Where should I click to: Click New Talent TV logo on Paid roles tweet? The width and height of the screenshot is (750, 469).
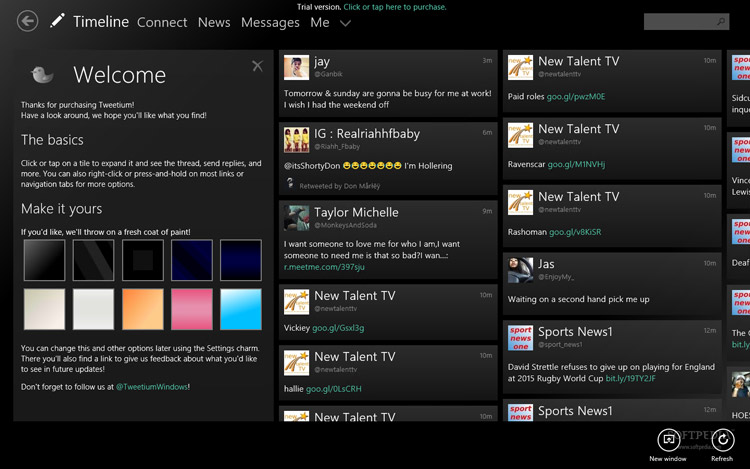(520, 67)
